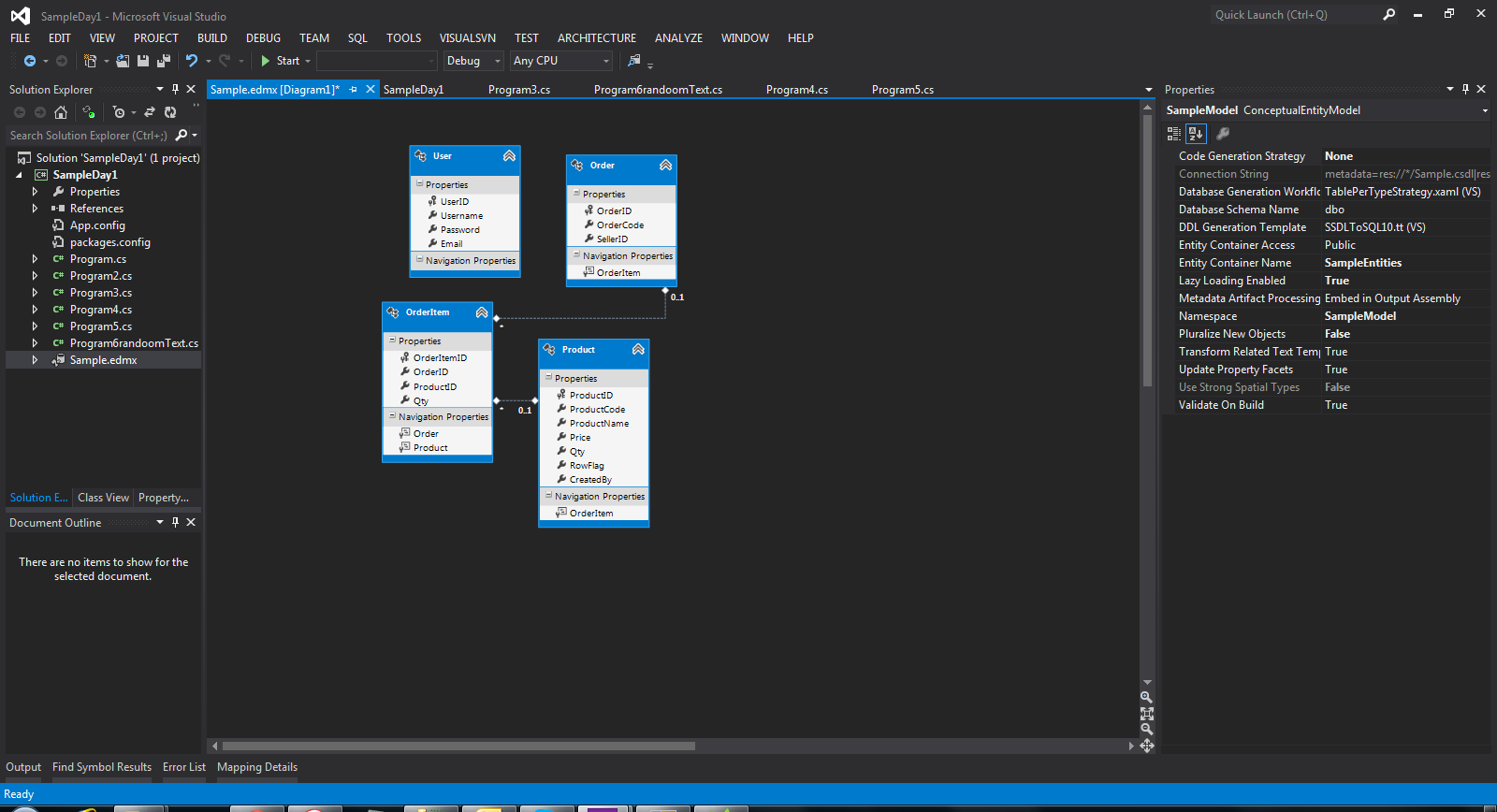Image resolution: width=1497 pixels, height=812 pixels.
Task: Pin the Sample.edmx [Diagram1] tab
Action: click(353, 90)
